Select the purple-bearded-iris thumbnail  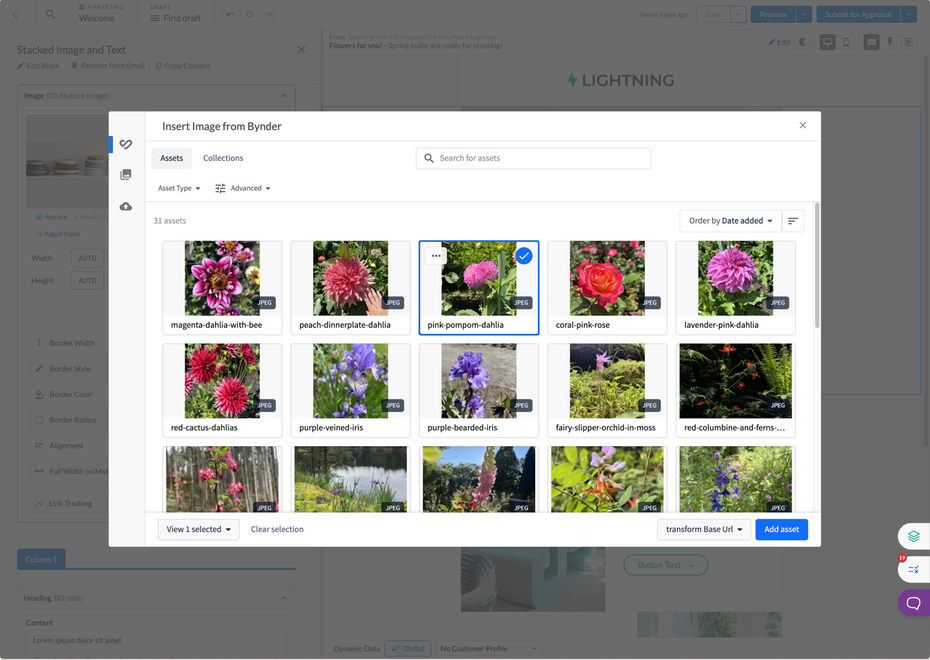click(479, 390)
